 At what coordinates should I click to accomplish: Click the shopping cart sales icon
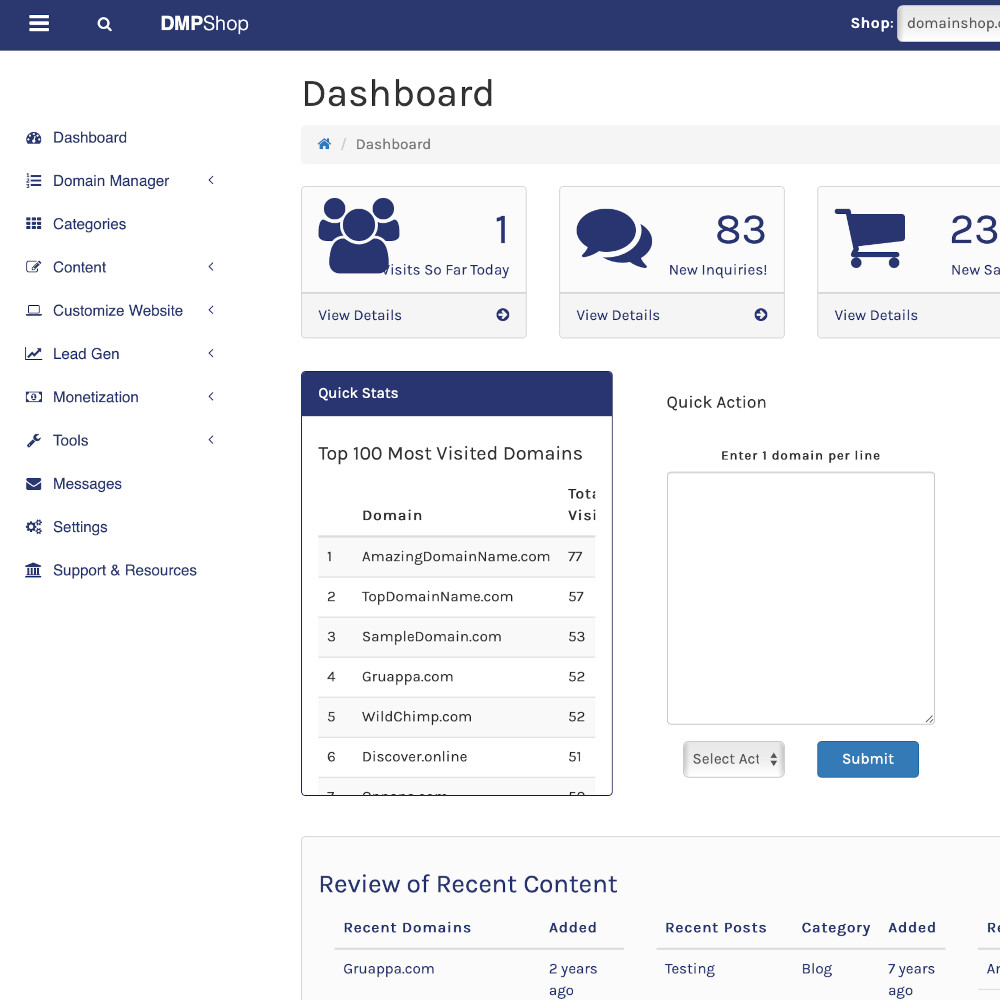[x=869, y=238]
